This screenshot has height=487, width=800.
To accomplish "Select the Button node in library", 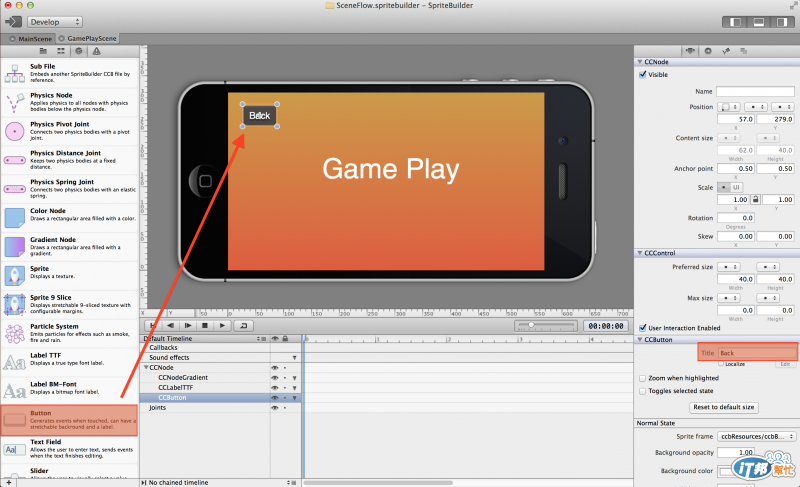I will point(69,420).
